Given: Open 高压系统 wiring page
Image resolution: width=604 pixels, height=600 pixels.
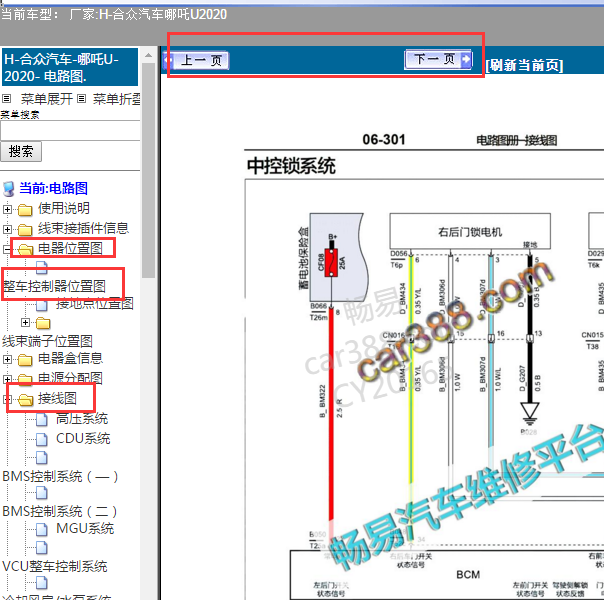Looking at the screenshot, I should click(x=82, y=419).
